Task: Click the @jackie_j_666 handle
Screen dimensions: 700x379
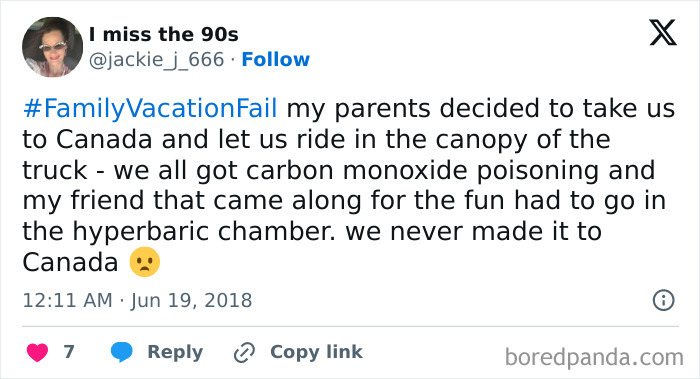Action: coord(156,59)
